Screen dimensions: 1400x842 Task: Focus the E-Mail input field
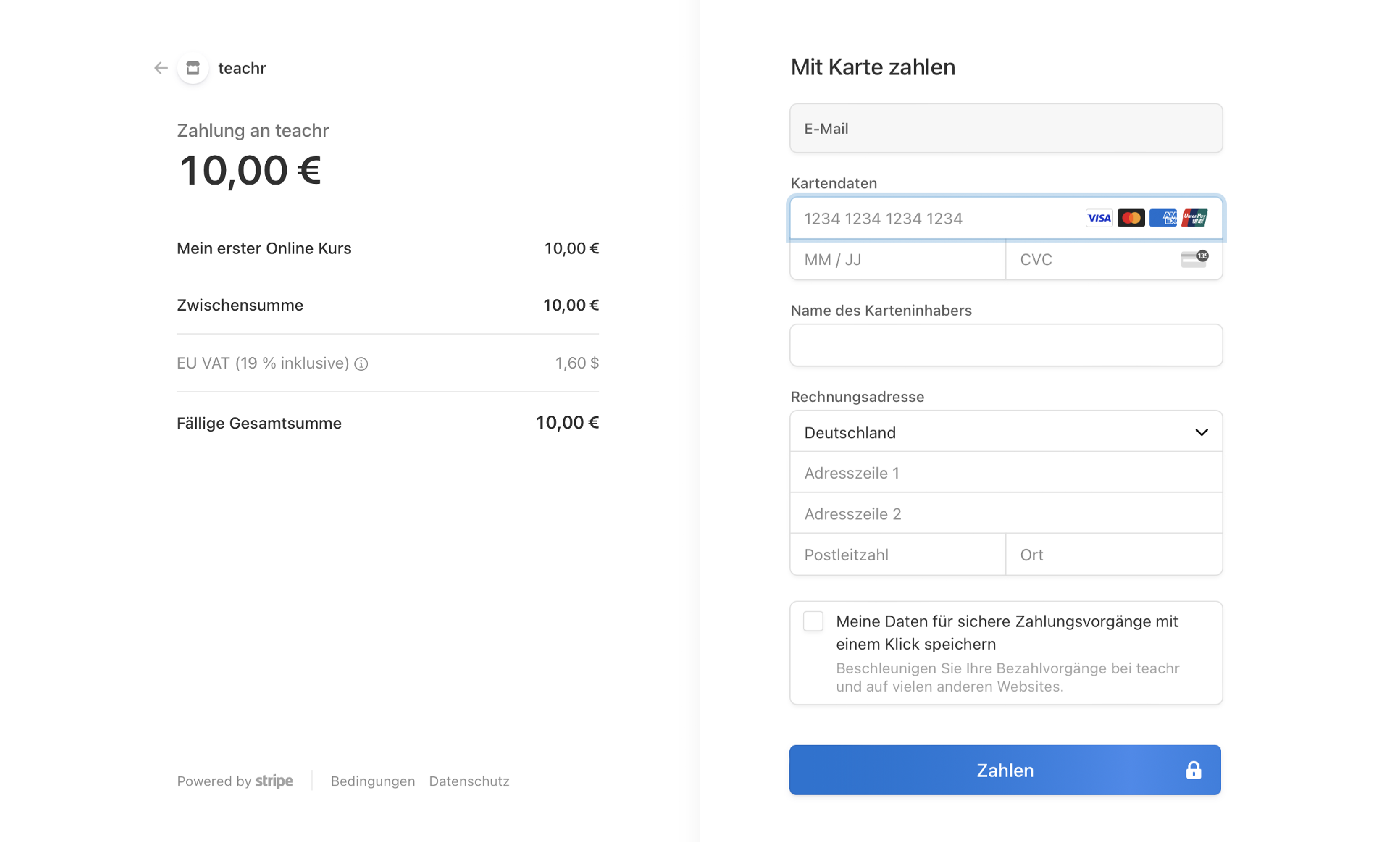[1004, 129]
